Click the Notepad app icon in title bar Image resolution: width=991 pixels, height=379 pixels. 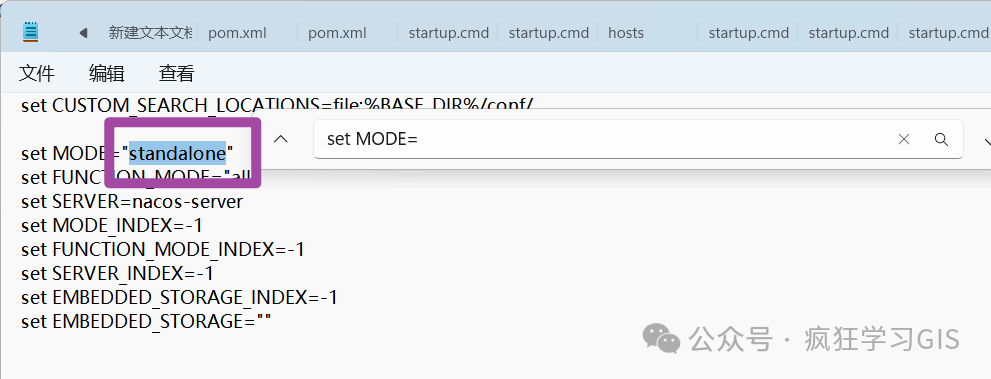coord(30,32)
